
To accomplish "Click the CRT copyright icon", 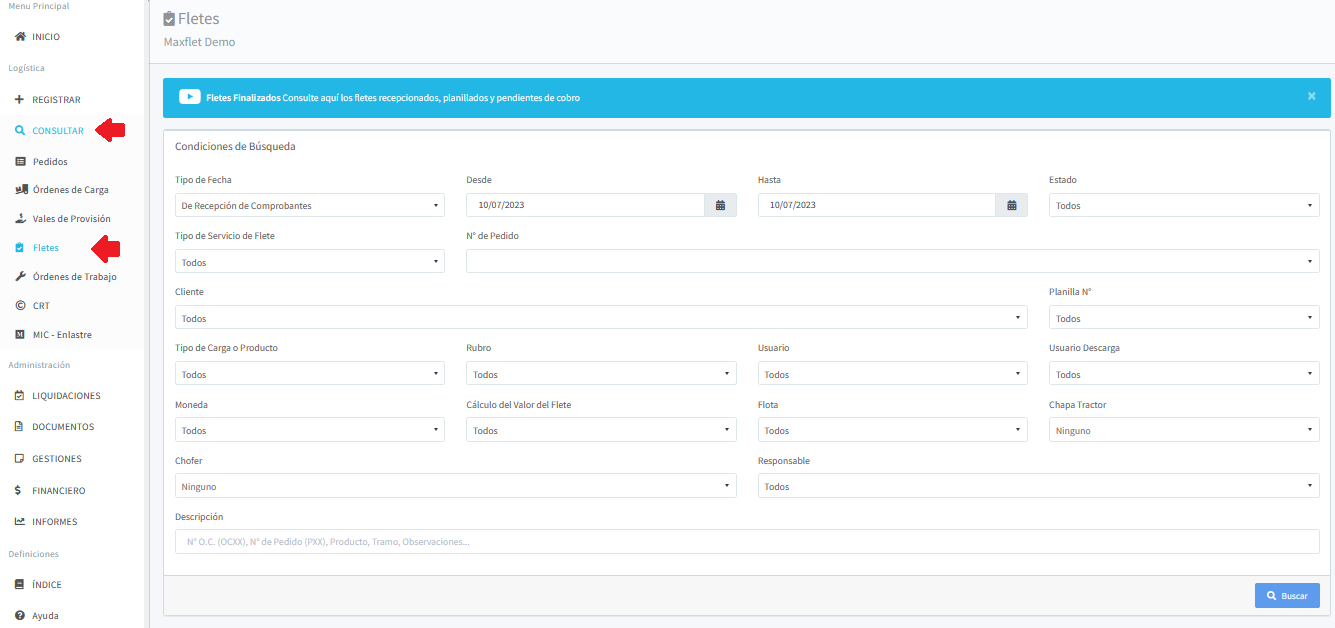I will click(x=20, y=306).
